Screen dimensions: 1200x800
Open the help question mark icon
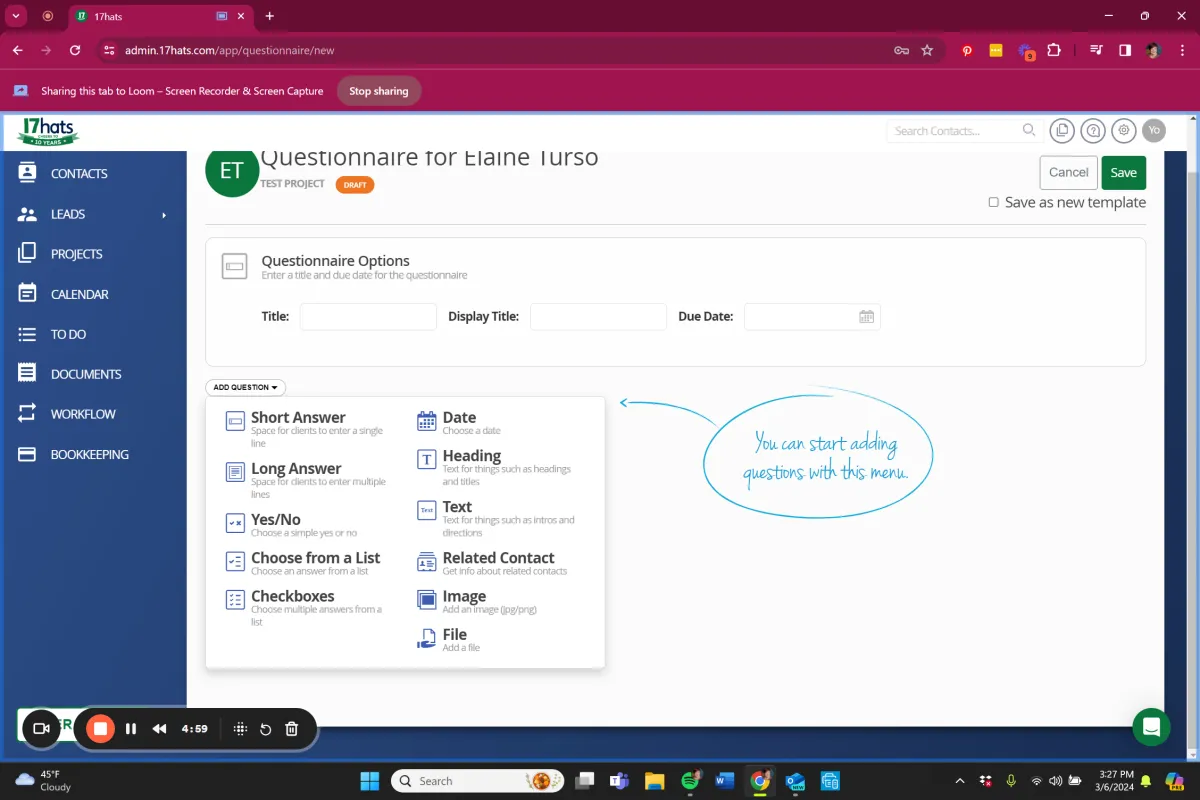tap(1093, 130)
